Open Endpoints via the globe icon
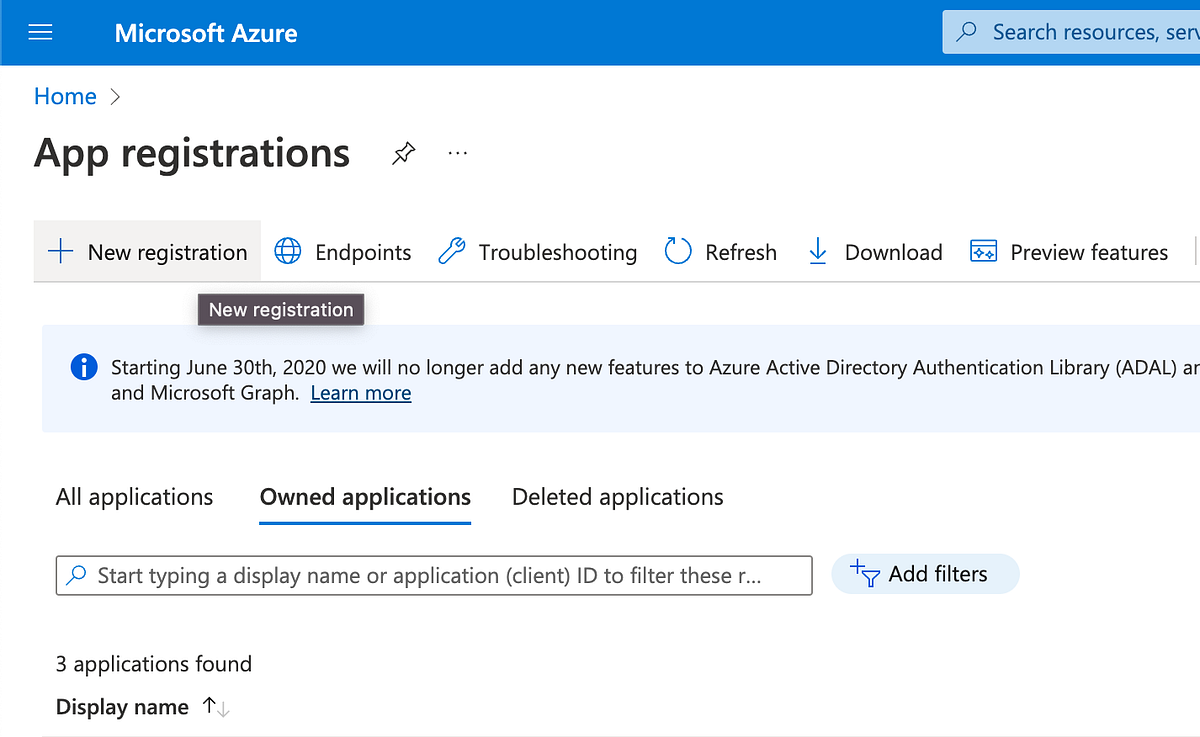 click(288, 252)
